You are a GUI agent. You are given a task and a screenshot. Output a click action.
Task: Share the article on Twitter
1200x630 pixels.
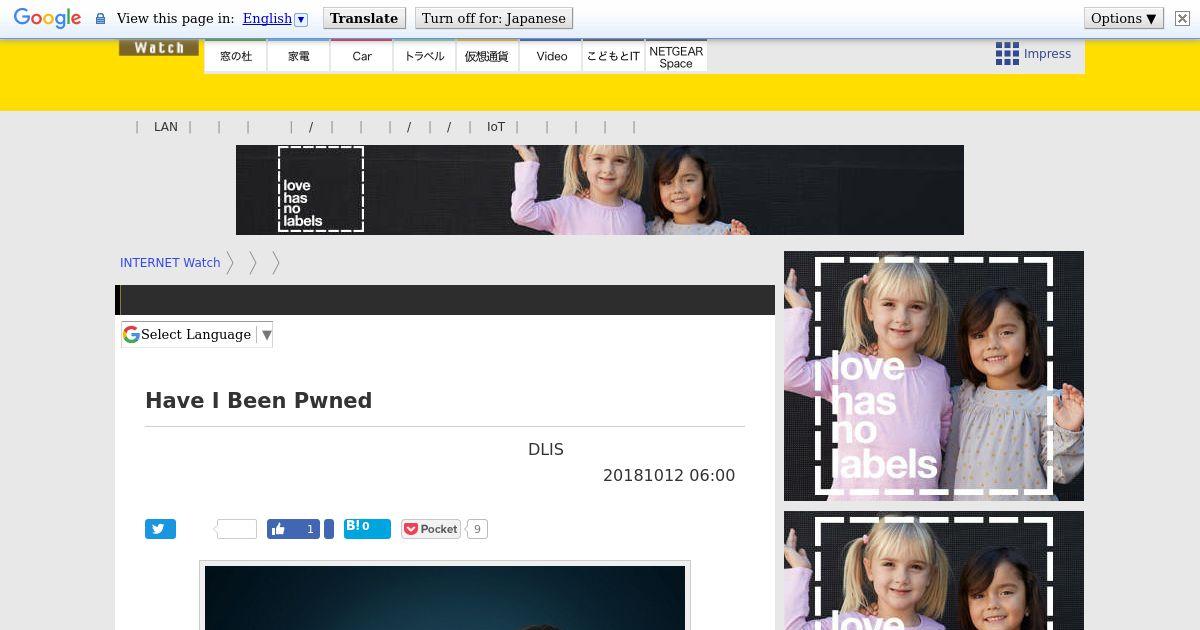[x=160, y=529]
